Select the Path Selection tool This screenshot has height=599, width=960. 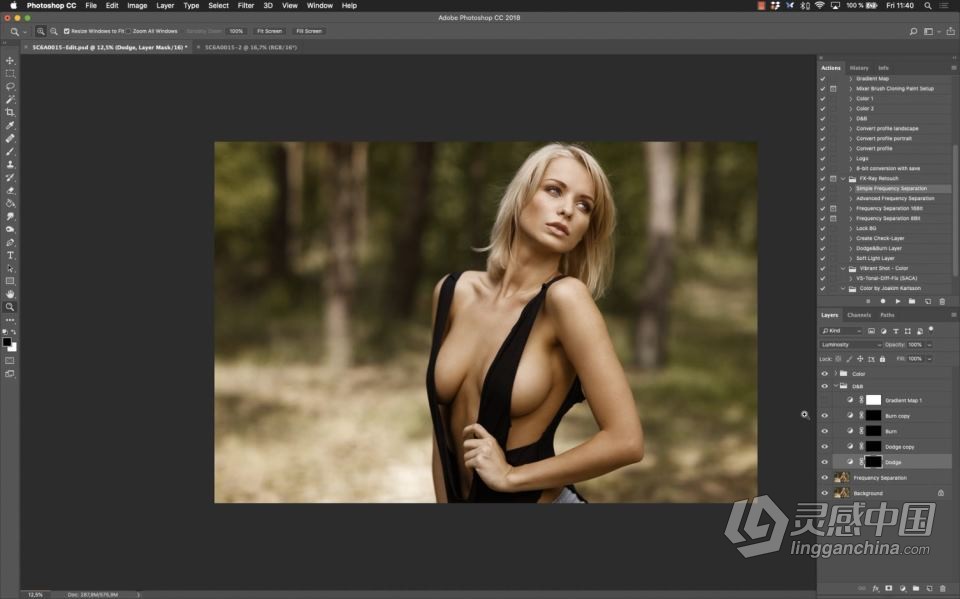10,268
